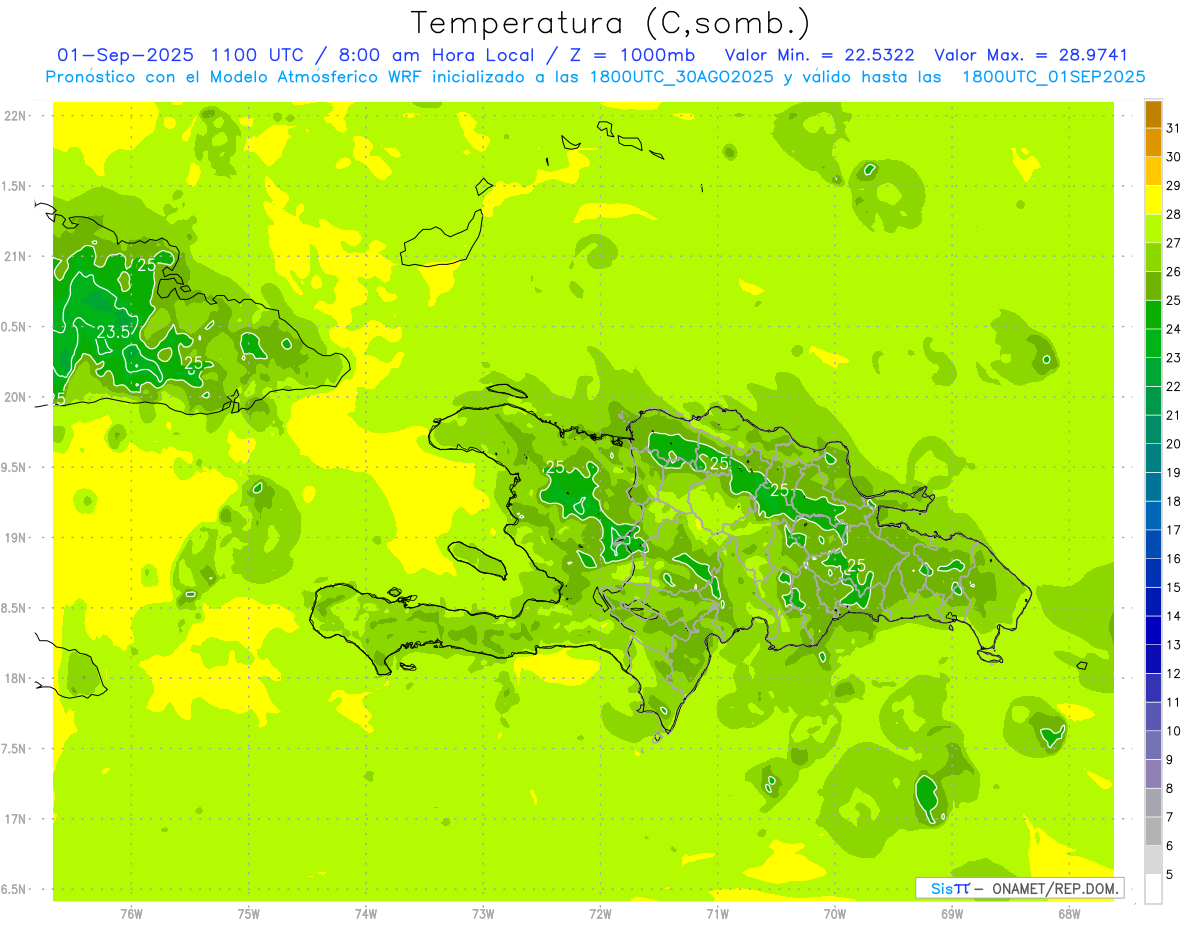The image size is (1200, 927).
Task: Click colorbar label "14"
Action: pyautogui.click(x=1174, y=616)
